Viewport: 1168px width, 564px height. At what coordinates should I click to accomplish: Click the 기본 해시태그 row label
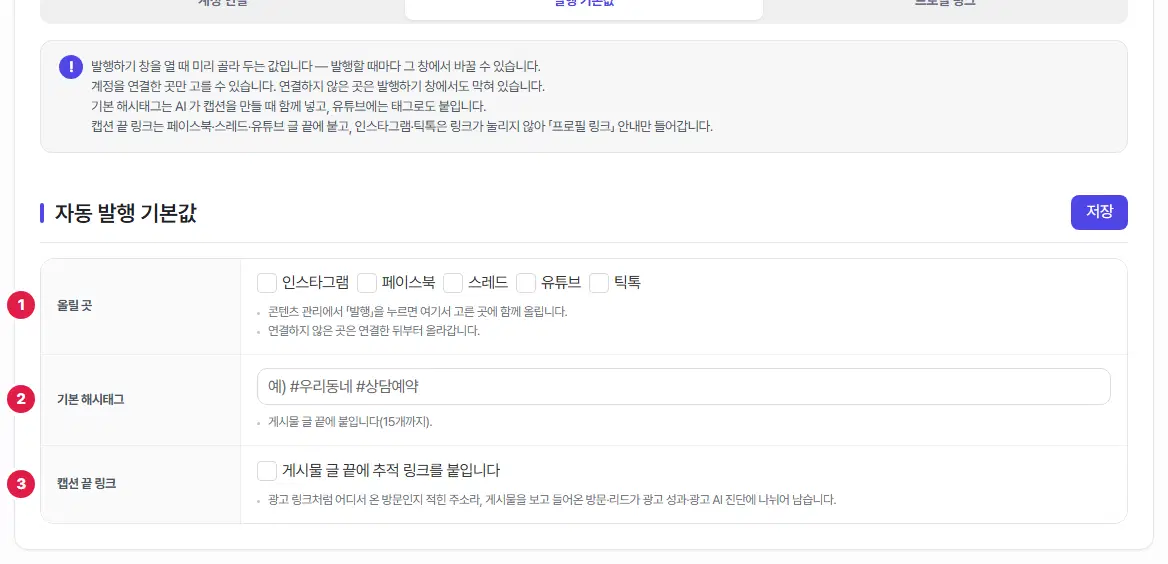[x=91, y=399]
